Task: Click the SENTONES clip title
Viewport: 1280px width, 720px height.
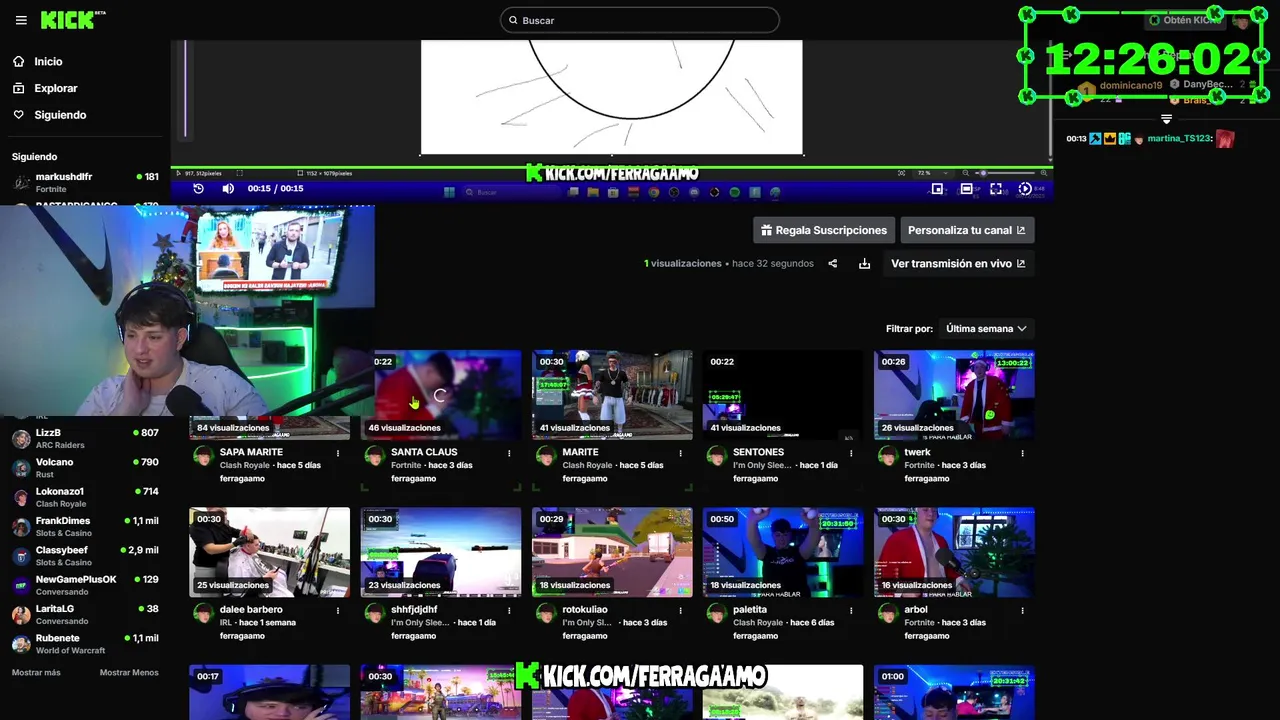Action: pos(759,452)
